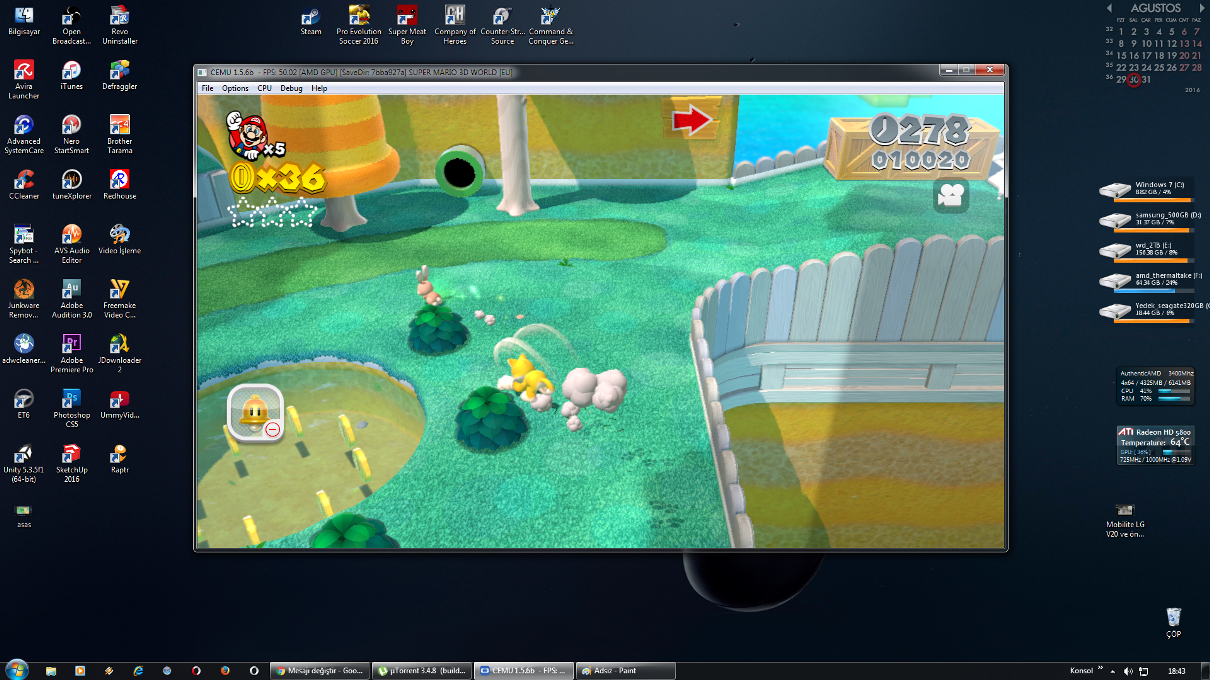Click the Mario lives icon
1210x680 pixels.
click(x=250, y=136)
